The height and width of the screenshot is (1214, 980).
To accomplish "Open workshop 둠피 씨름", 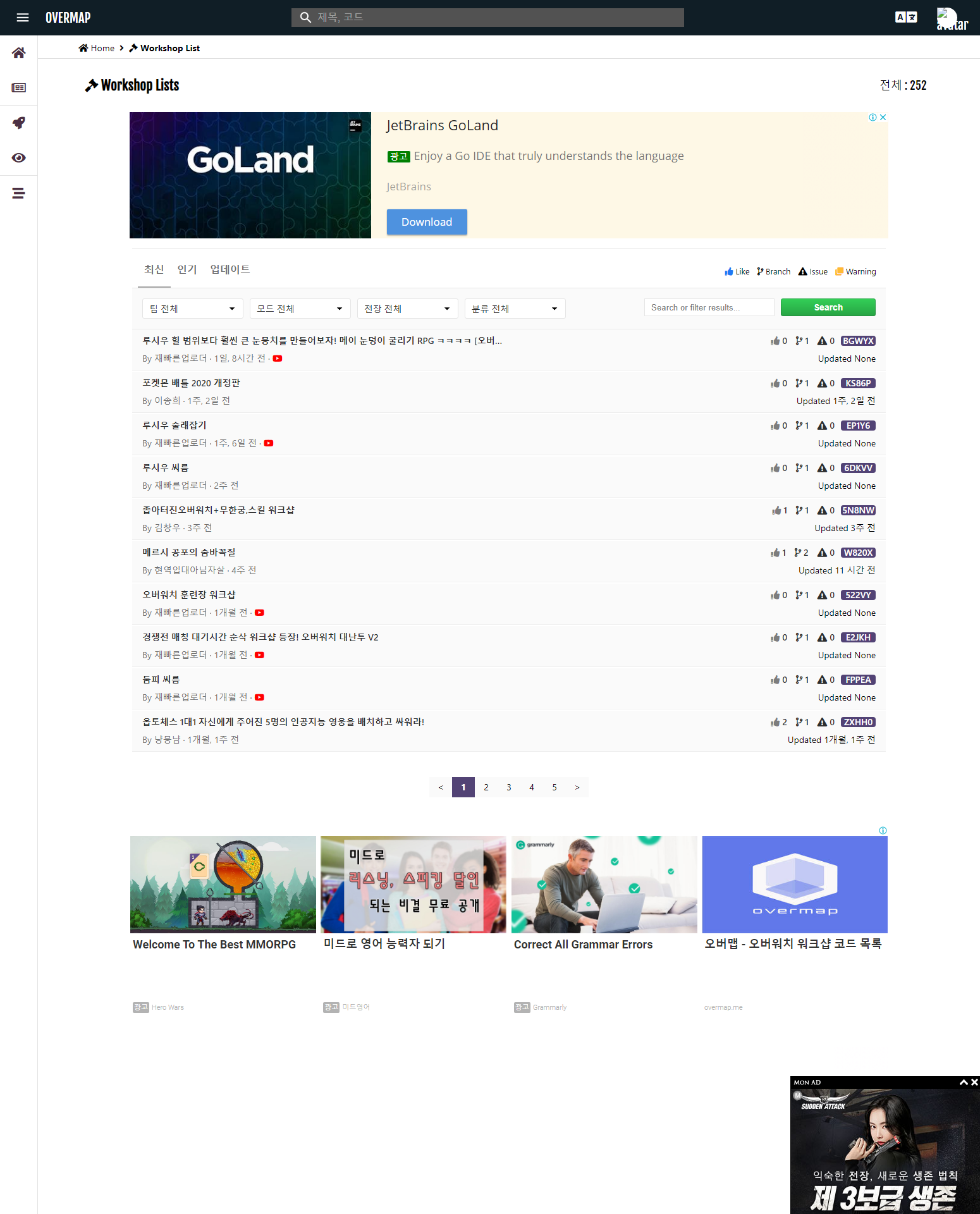I will coord(161,680).
